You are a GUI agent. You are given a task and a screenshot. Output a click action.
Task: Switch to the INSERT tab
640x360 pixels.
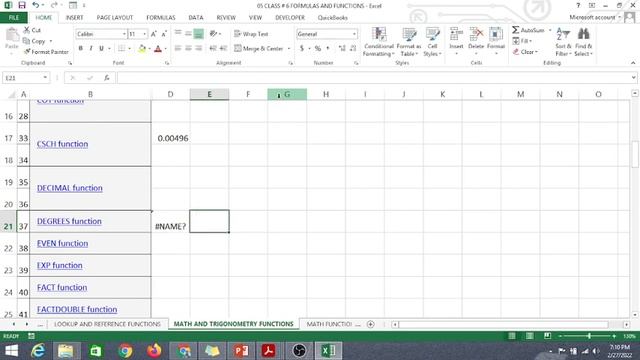coord(74,18)
